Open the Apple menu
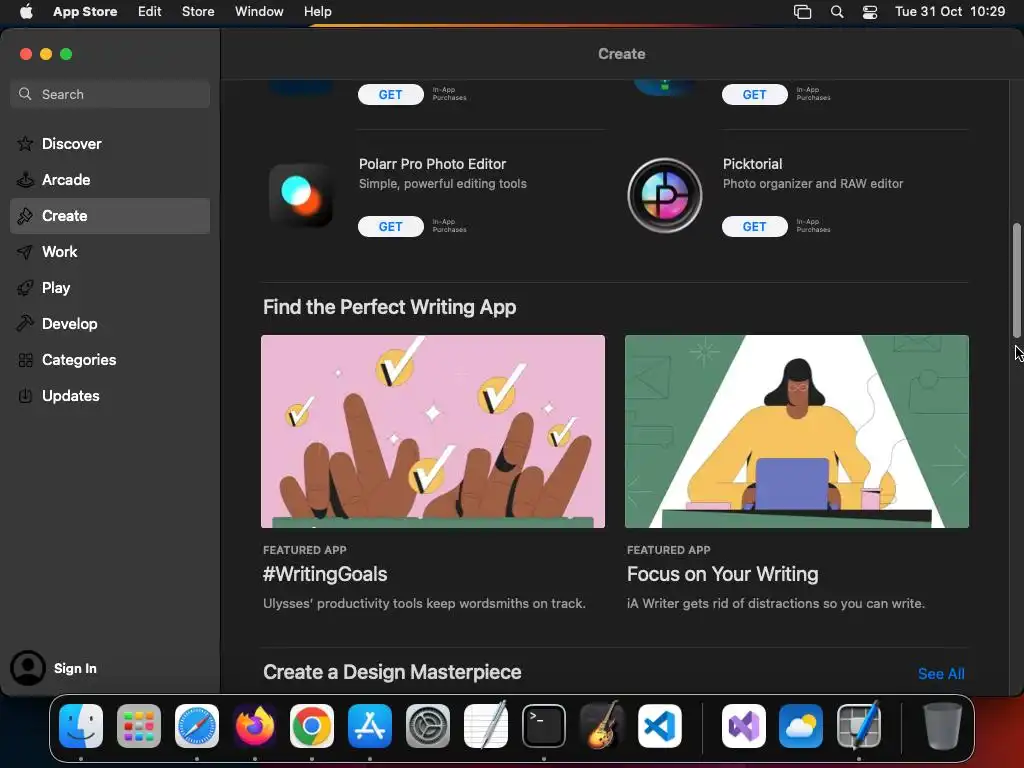Screen dimensions: 1024x768 pyautogui.click(x=26, y=11)
